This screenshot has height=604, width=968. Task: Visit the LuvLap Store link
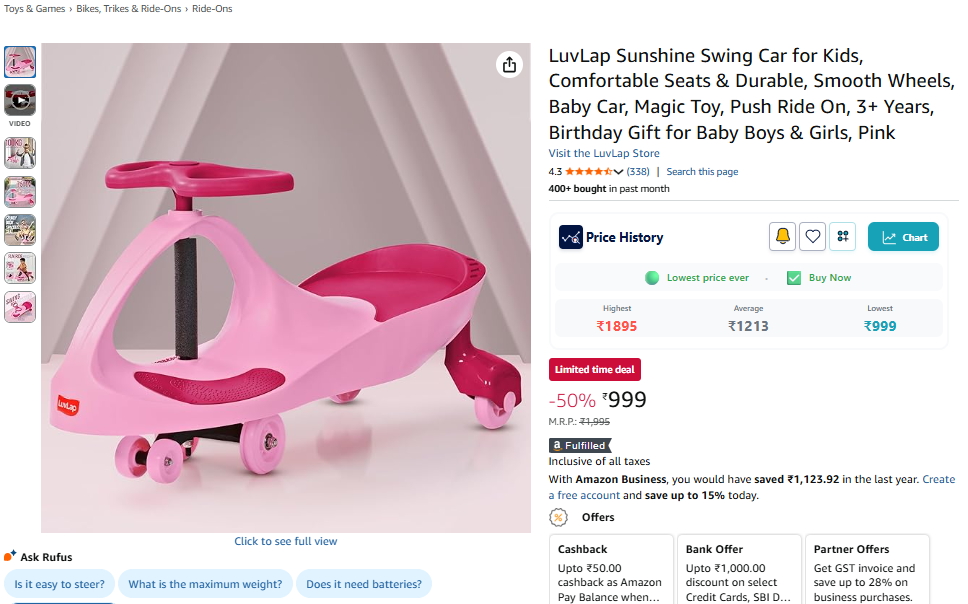coord(604,153)
